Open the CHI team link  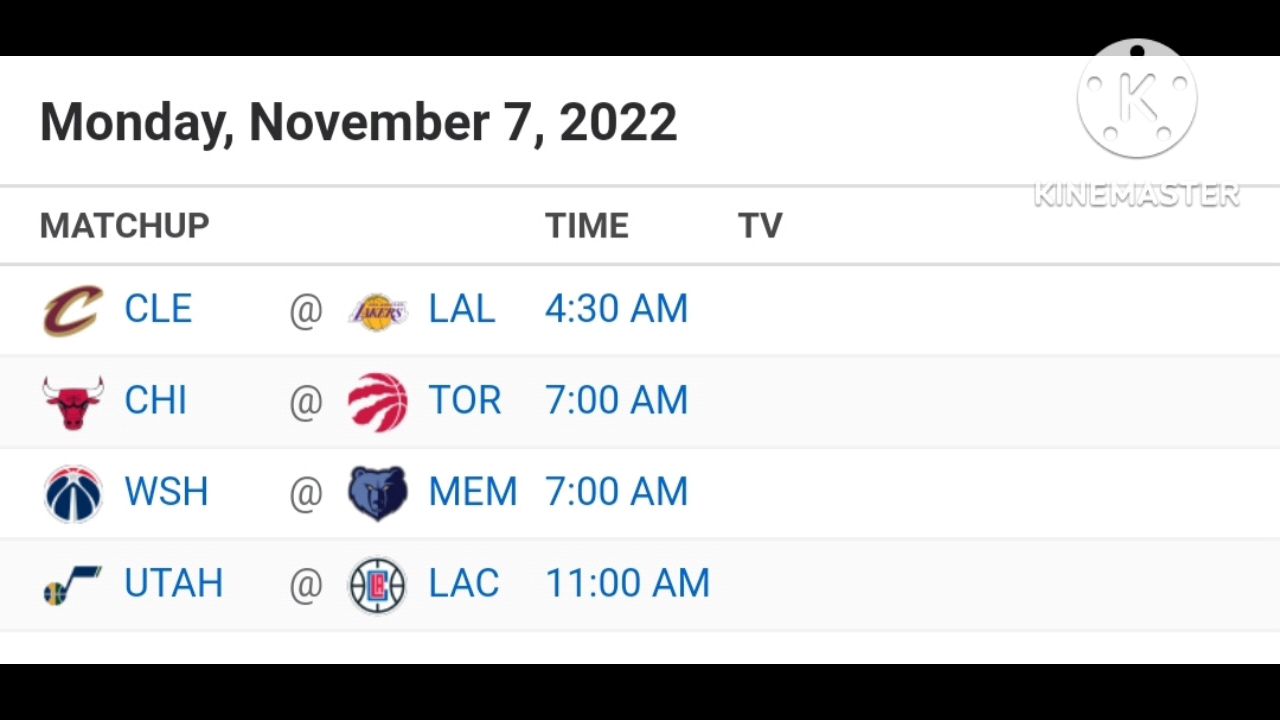click(x=155, y=401)
